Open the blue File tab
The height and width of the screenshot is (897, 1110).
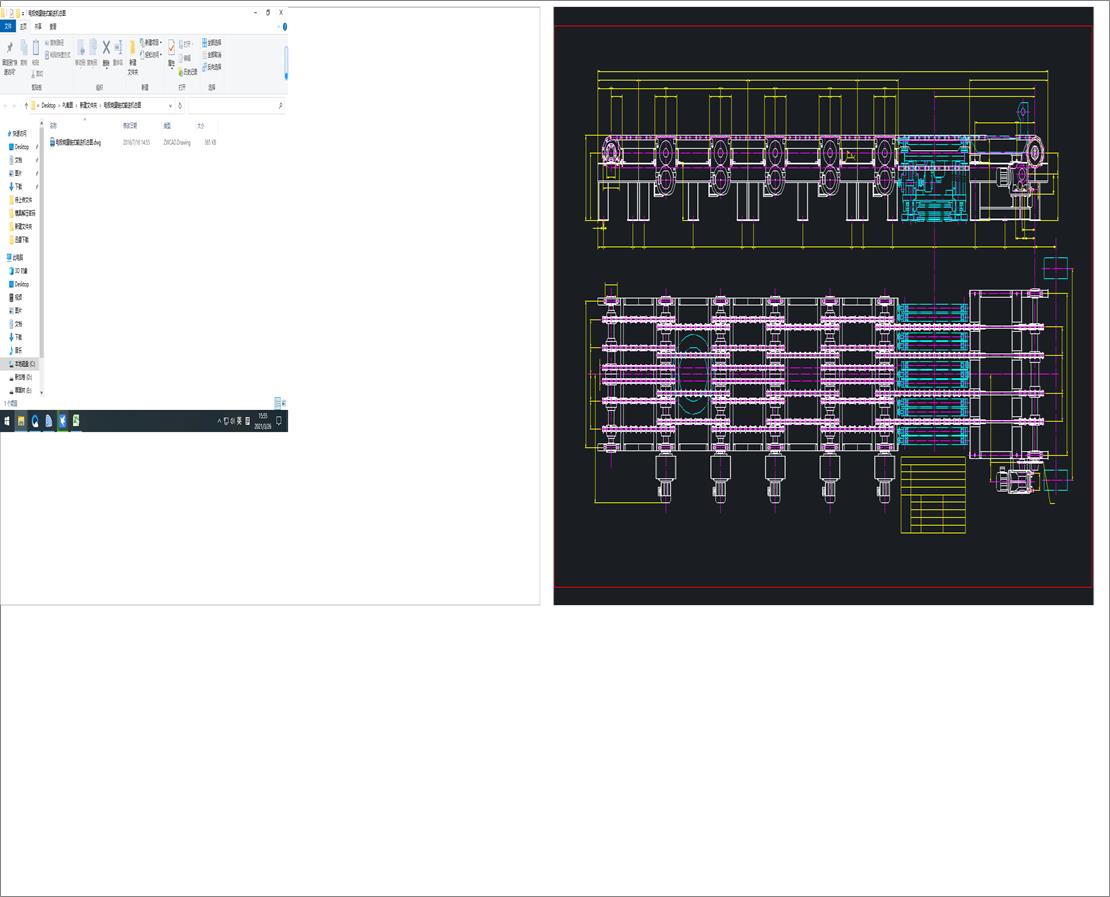[9, 26]
